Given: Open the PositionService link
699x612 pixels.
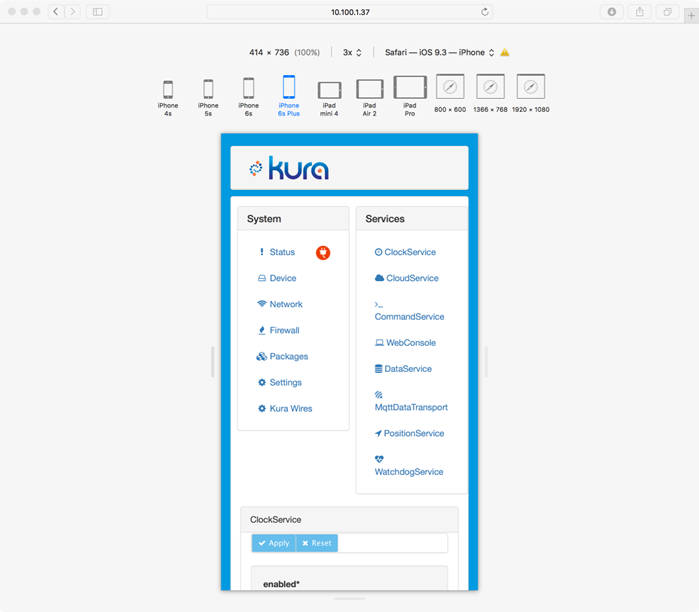Looking at the screenshot, I should point(409,433).
